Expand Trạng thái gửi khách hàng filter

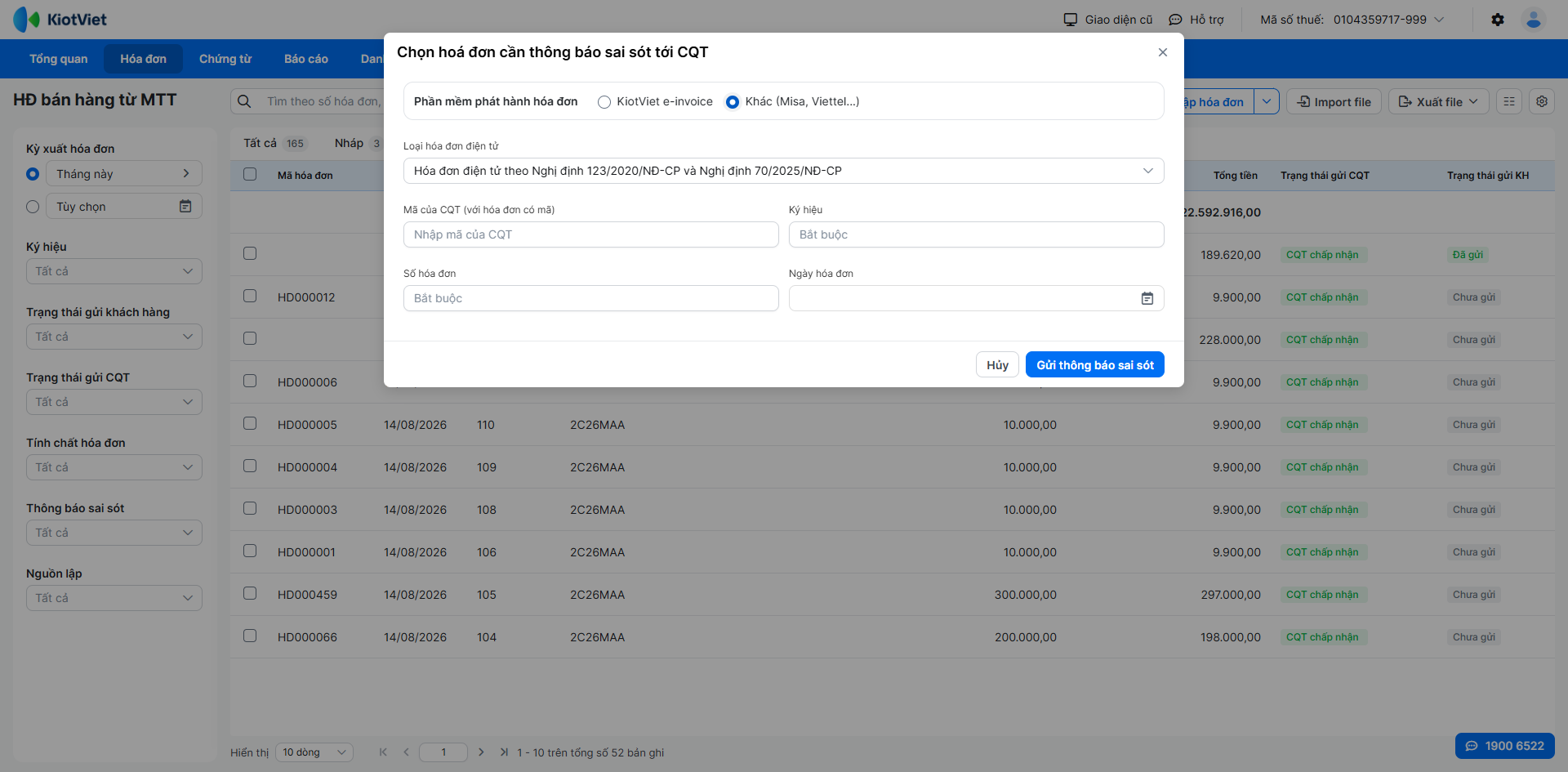pyautogui.click(x=114, y=337)
